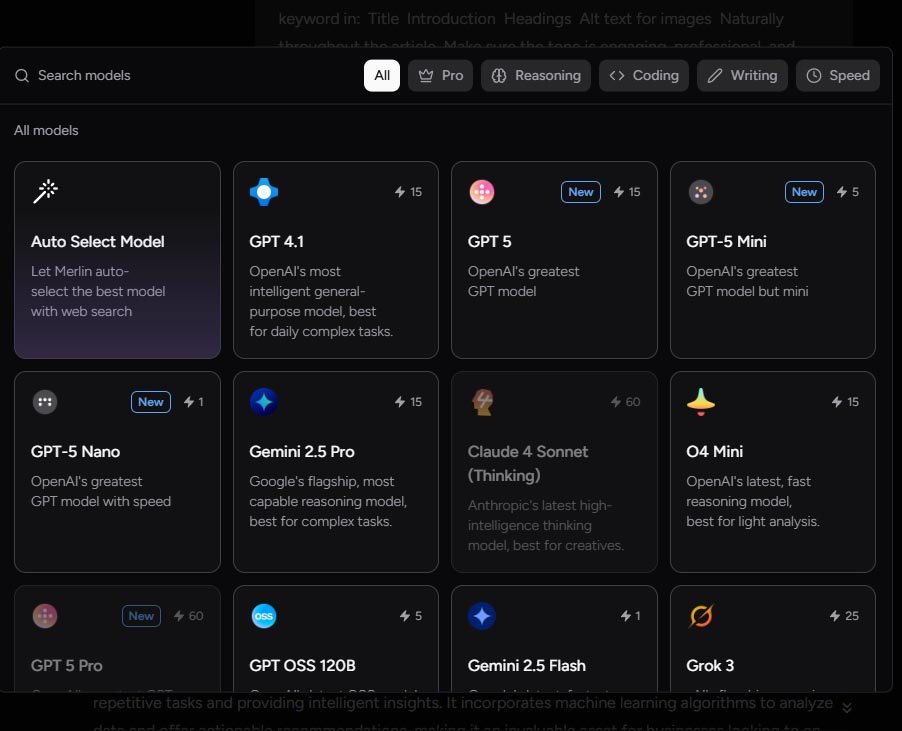The image size is (902, 731).
Task: Filter models by Pro category
Action: pyautogui.click(x=441, y=76)
